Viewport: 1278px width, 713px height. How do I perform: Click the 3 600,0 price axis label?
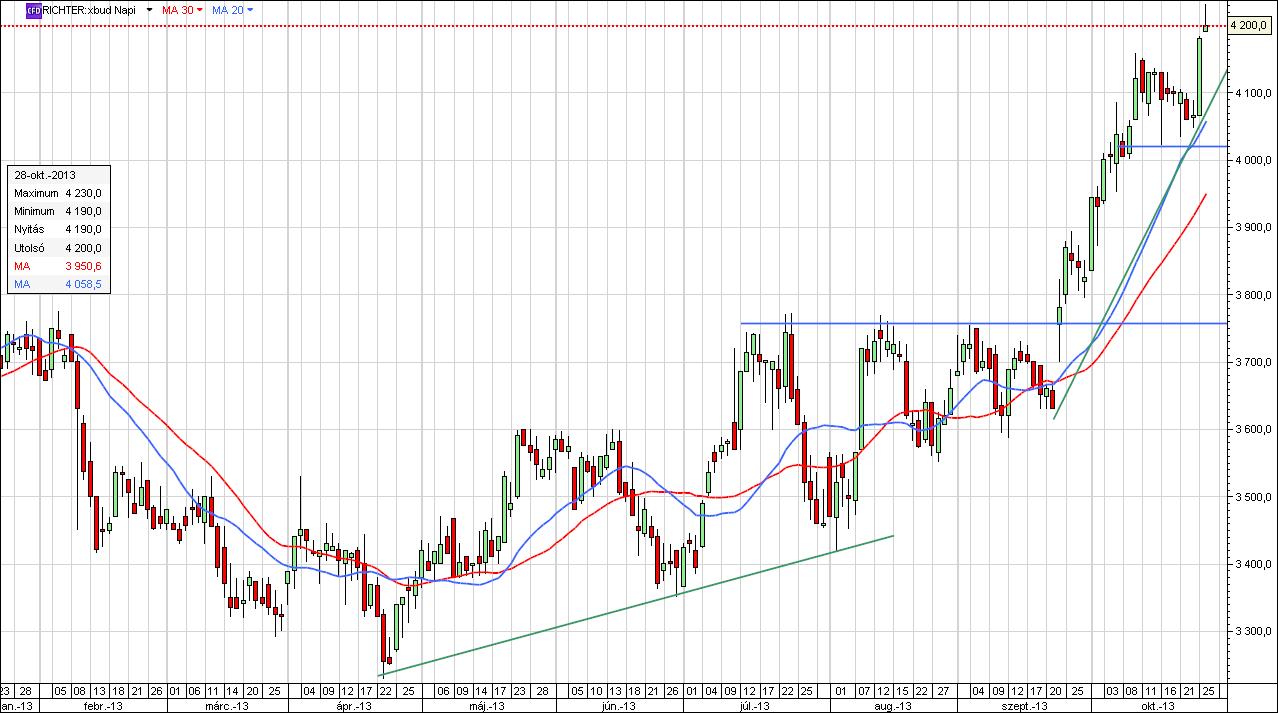click(1252, 429)
